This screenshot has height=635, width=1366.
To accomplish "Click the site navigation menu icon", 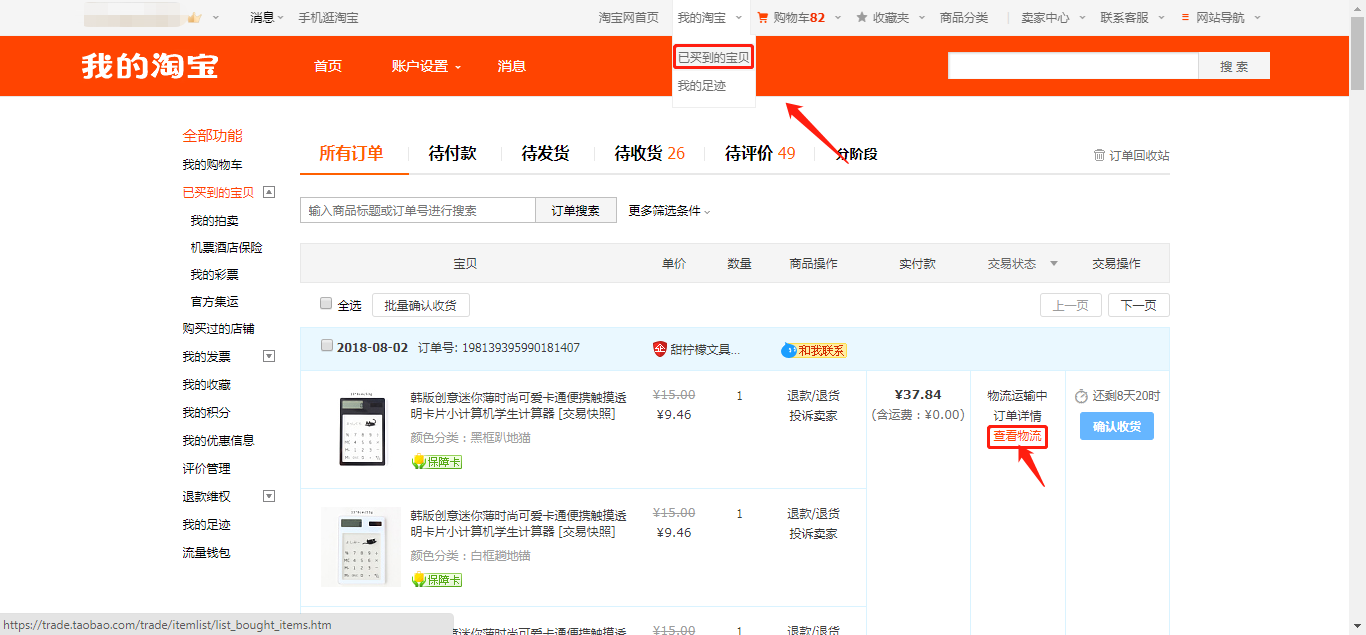I will click(x=1185, y=17).
